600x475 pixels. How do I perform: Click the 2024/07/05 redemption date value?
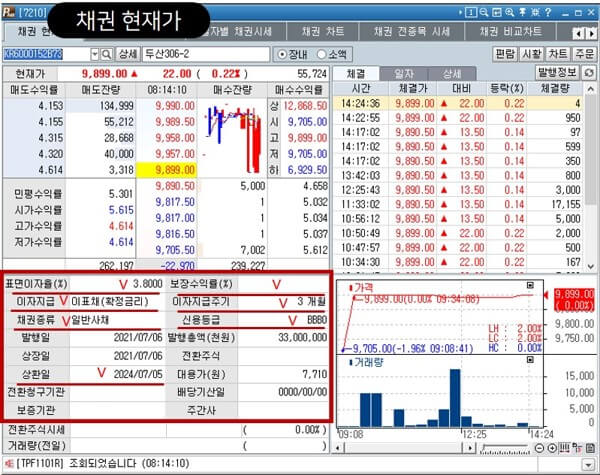138,374
